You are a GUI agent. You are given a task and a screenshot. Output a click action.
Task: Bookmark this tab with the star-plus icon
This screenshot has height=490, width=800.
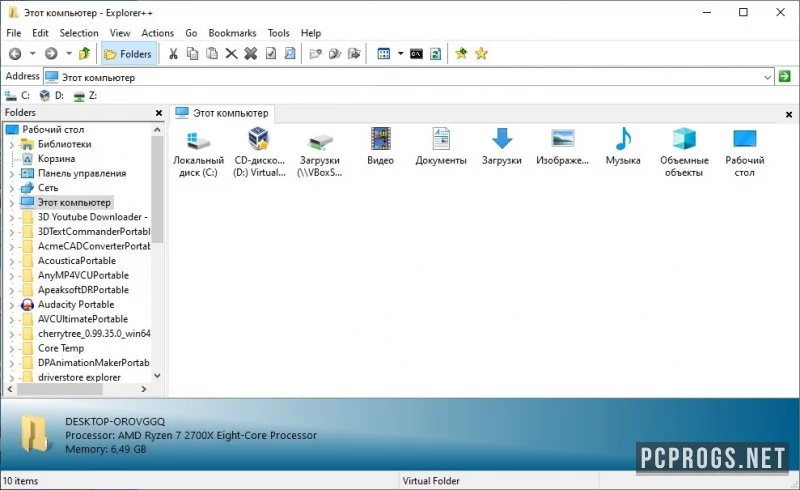[461, 54]
